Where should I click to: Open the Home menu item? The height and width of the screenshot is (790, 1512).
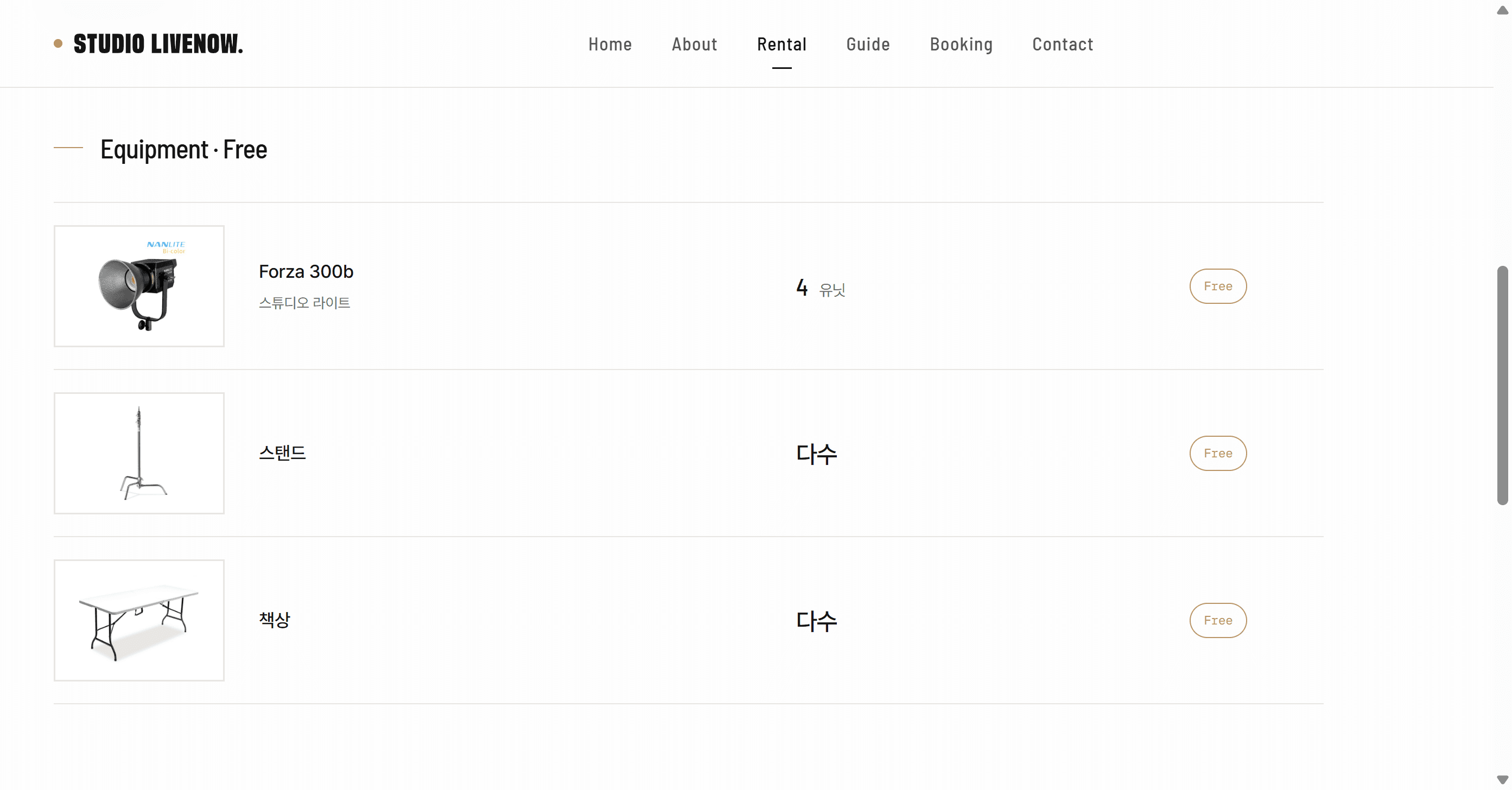click(610, 44)
